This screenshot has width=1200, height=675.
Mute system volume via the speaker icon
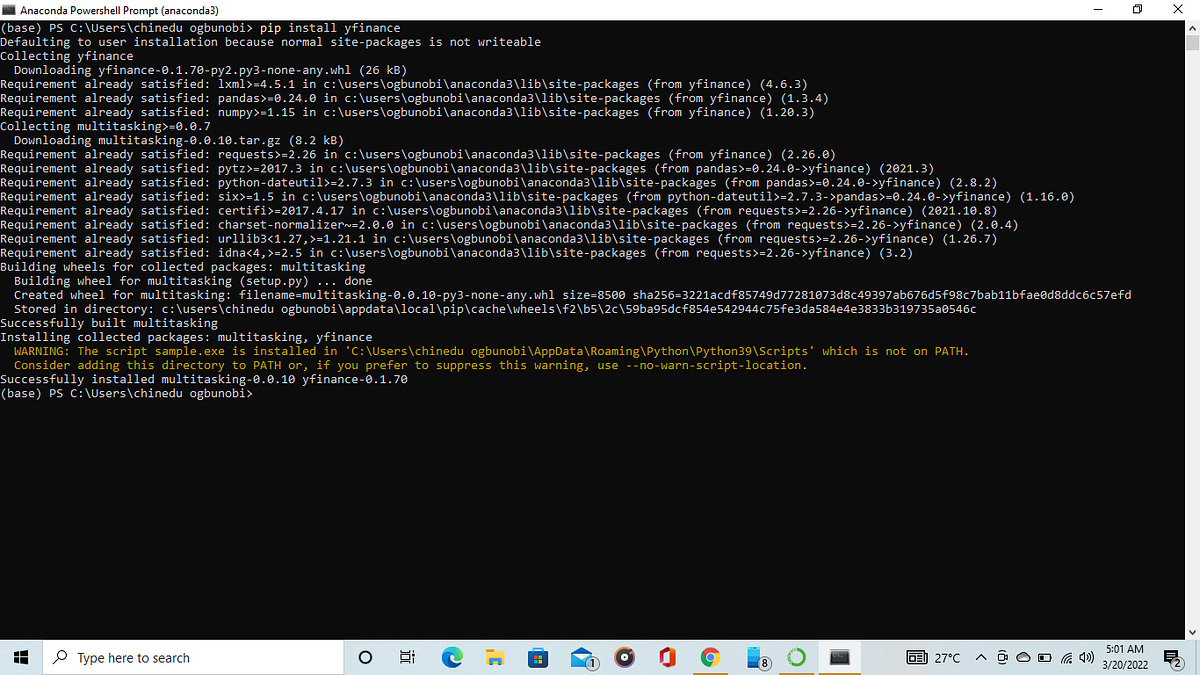tap(1086, 657)
